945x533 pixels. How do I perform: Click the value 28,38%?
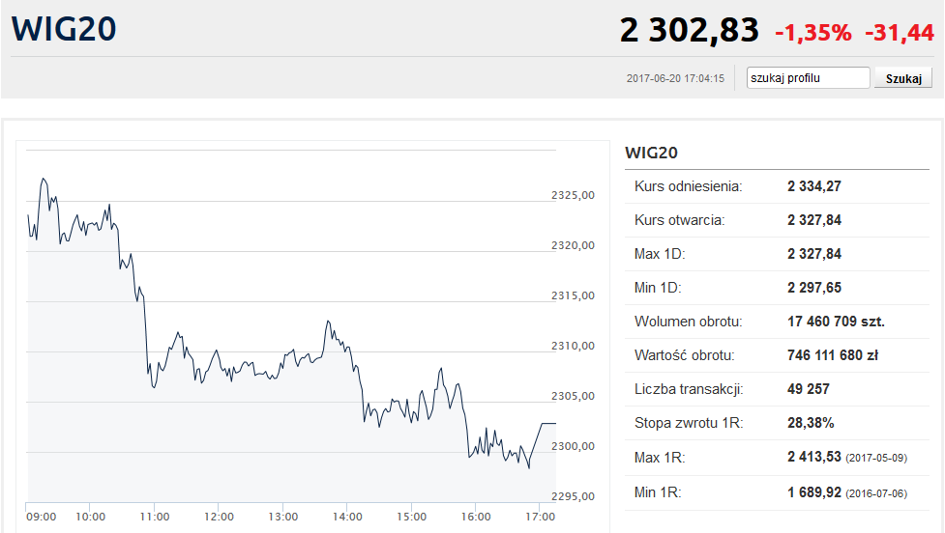point(811,423)
